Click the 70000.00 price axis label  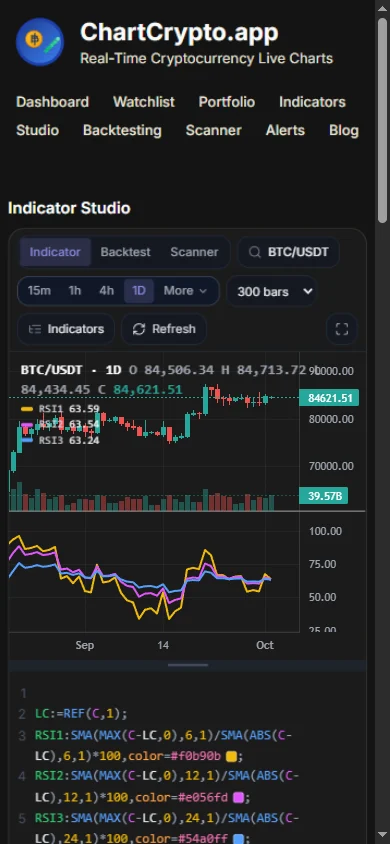331,466
